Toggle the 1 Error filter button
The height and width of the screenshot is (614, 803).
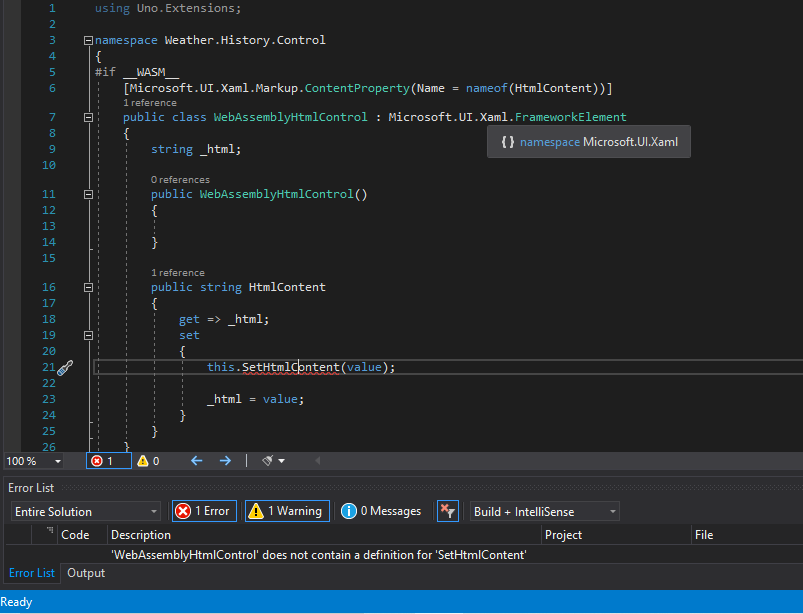204,511
